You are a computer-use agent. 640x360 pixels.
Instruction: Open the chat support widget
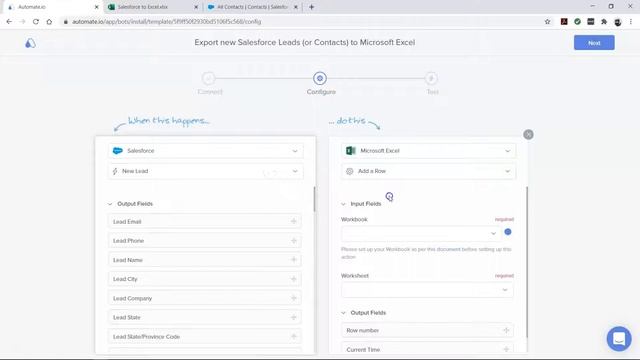(x=619, y=338)
